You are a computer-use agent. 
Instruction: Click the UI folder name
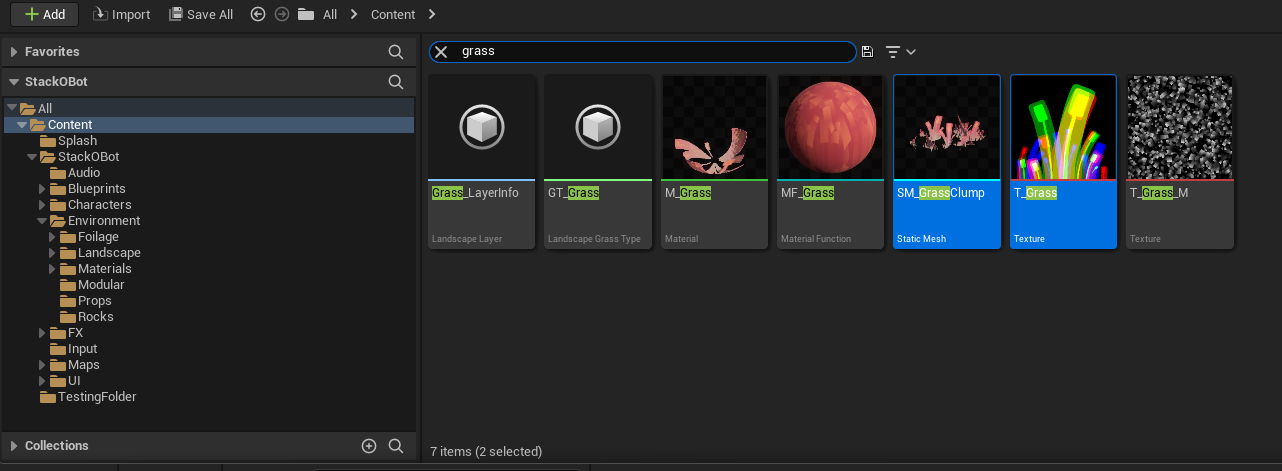tap(74, 381)
